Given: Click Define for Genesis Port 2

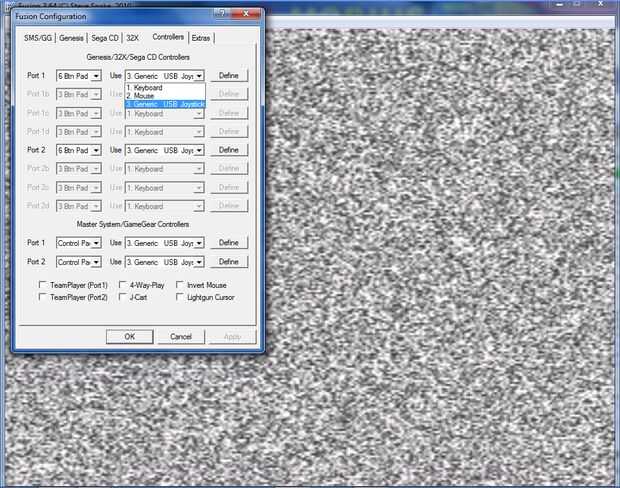Looking at the screenshot, I should (x=229, y=150).
